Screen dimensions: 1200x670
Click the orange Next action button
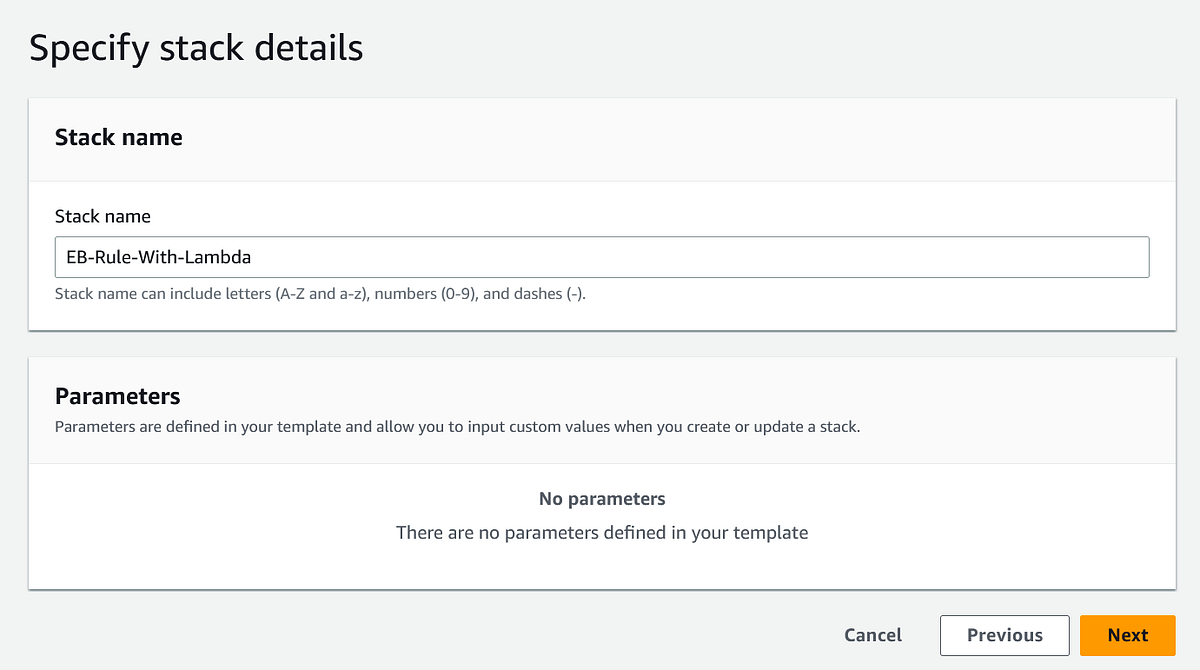[x=1127, y=635]
